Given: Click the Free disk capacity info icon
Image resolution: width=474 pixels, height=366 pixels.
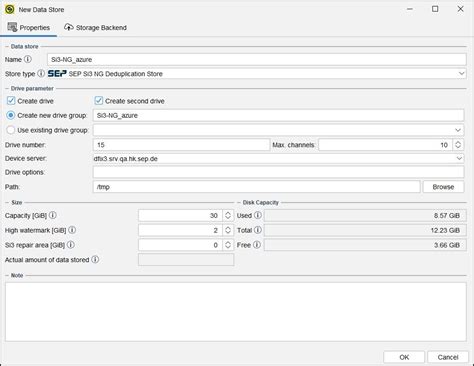Looking at the screenshot, I should 257,245.
